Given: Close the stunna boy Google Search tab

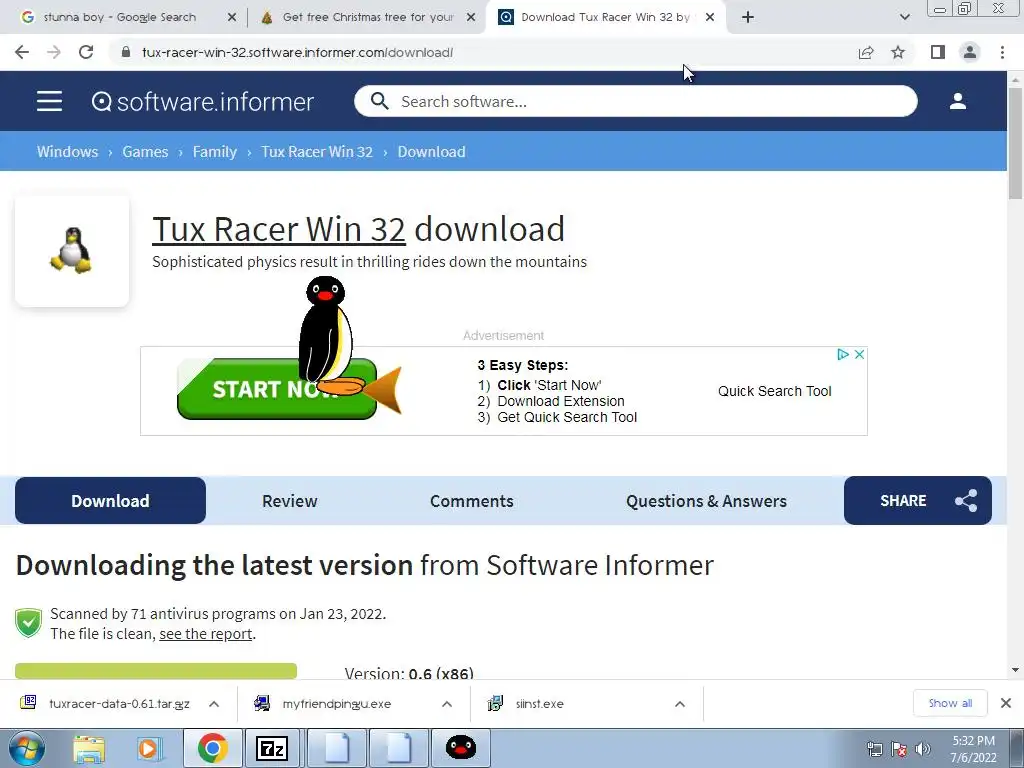Looking at the screenshot, I should coord(232,17).
